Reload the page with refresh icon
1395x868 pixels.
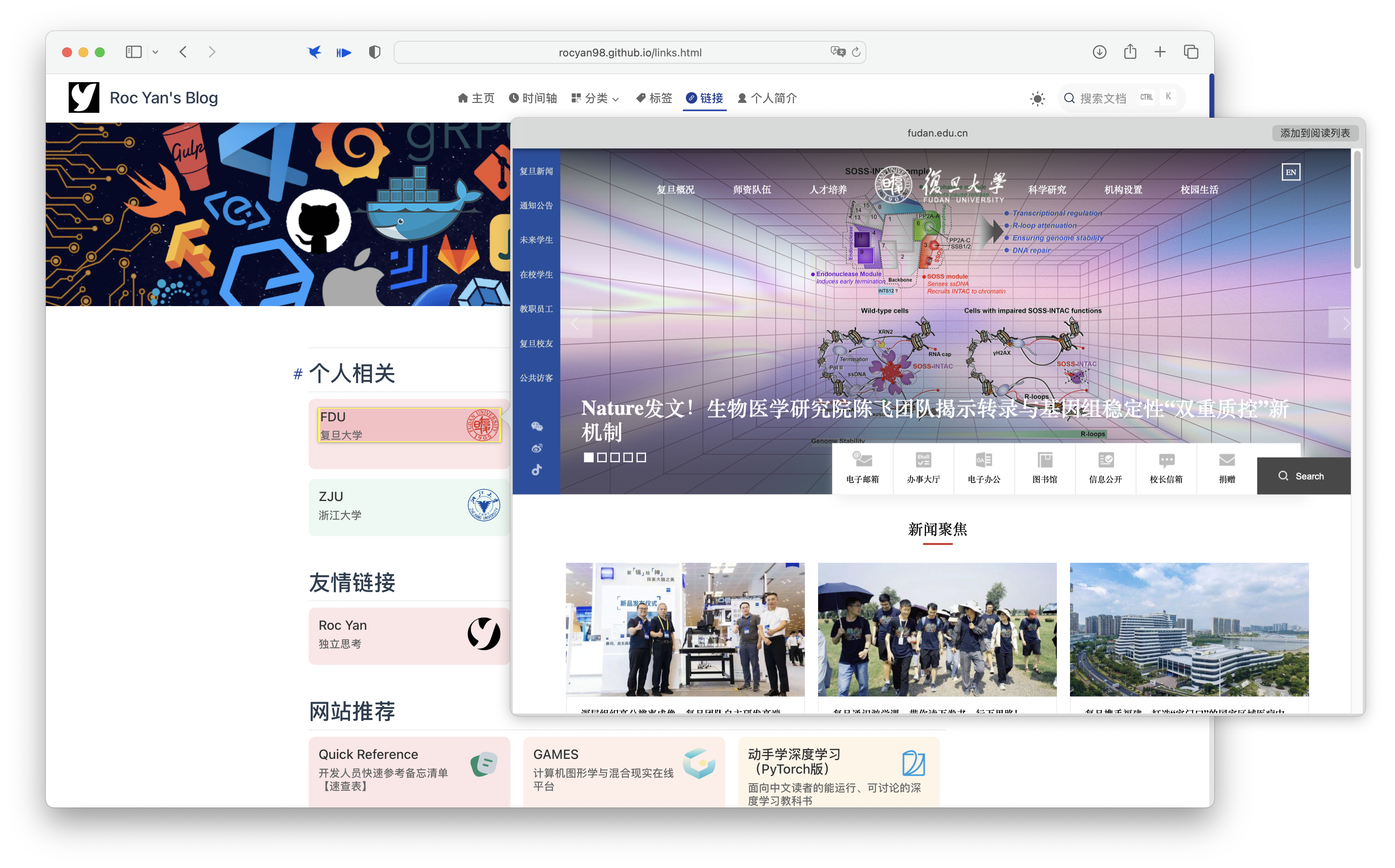[856, 52]
